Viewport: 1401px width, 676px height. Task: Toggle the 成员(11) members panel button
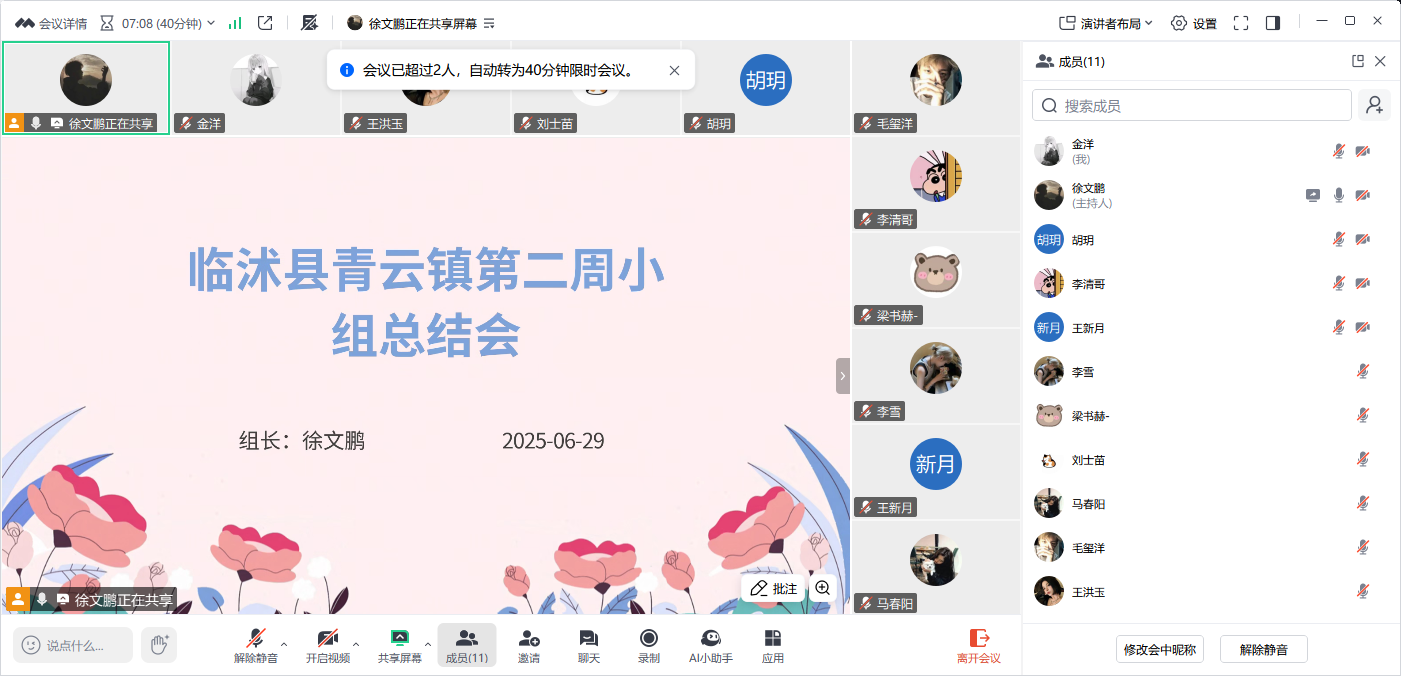pos(466,645)
